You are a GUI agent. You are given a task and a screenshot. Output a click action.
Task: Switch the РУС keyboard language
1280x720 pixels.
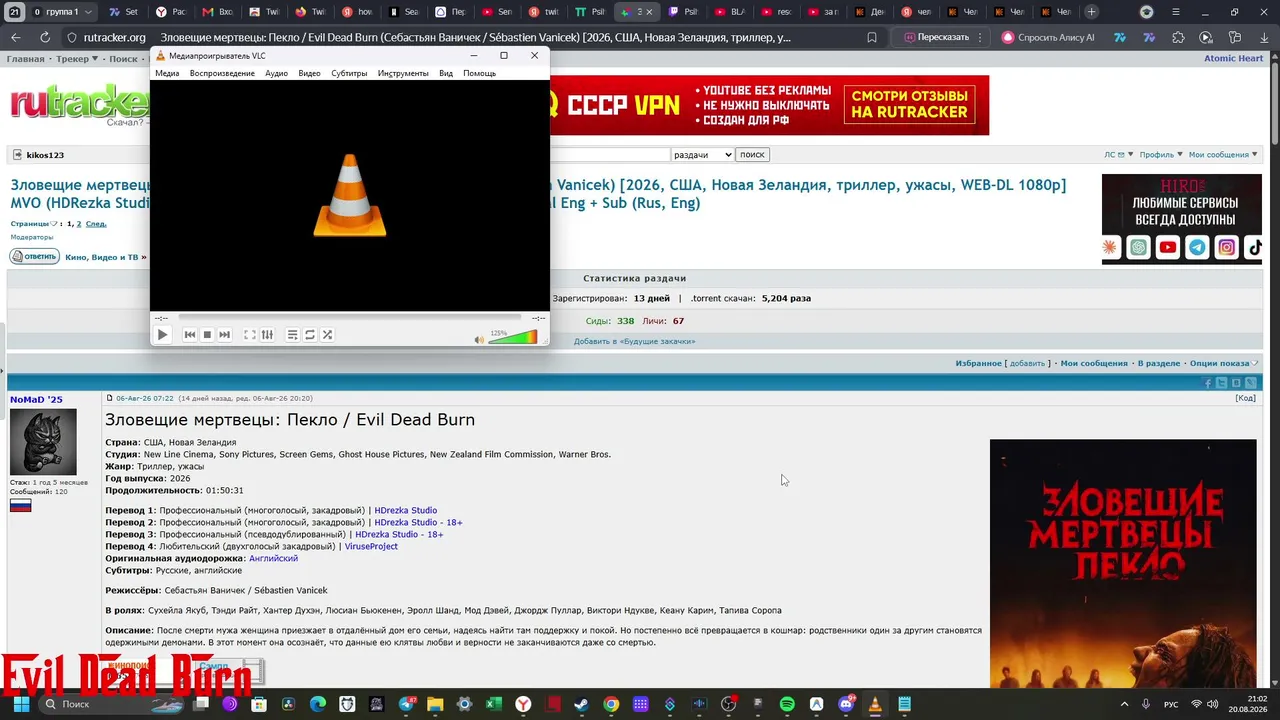1171,704
